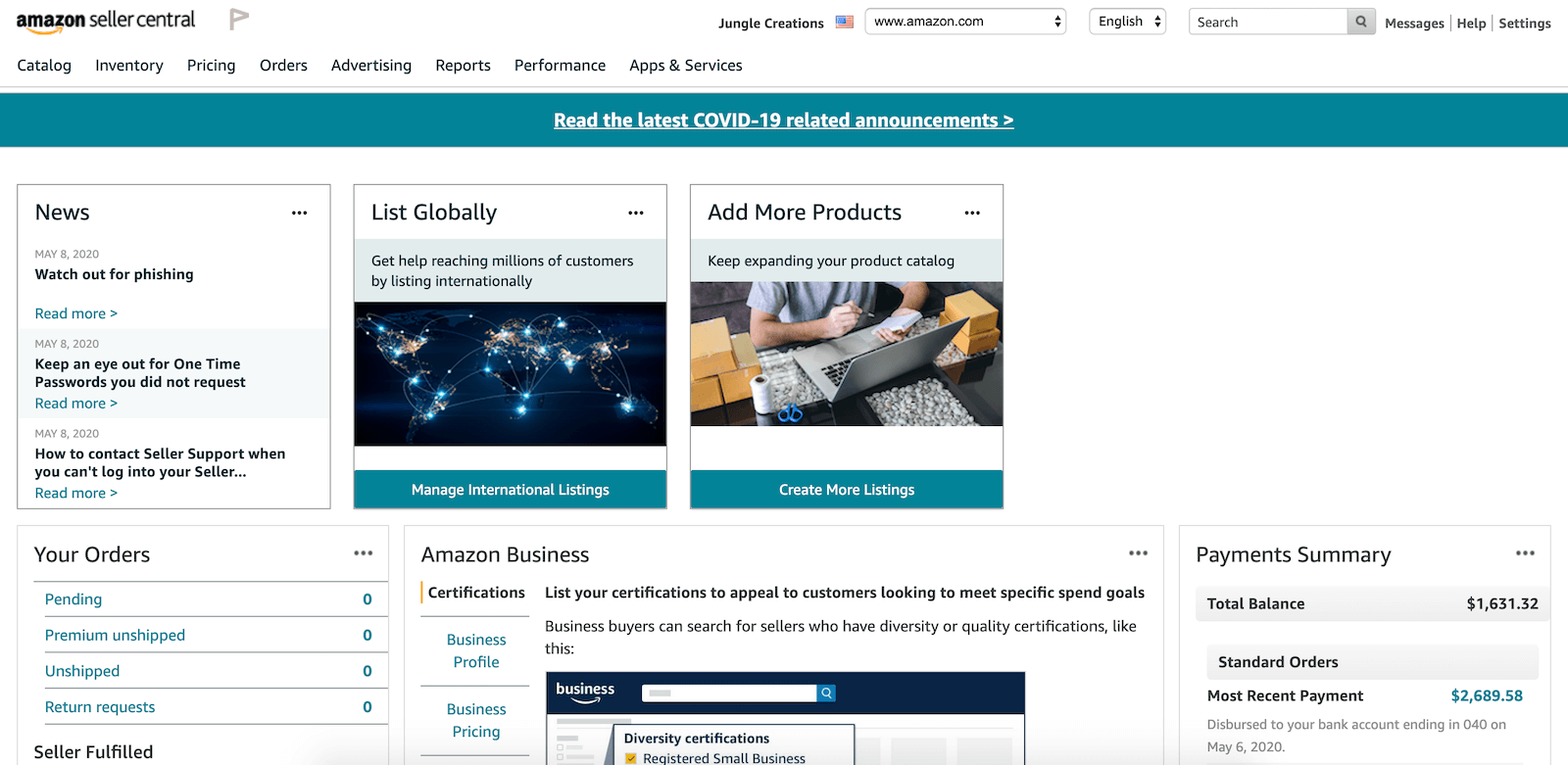
Task: Toggle Registered Small Business checkbox
Action: 631,758
